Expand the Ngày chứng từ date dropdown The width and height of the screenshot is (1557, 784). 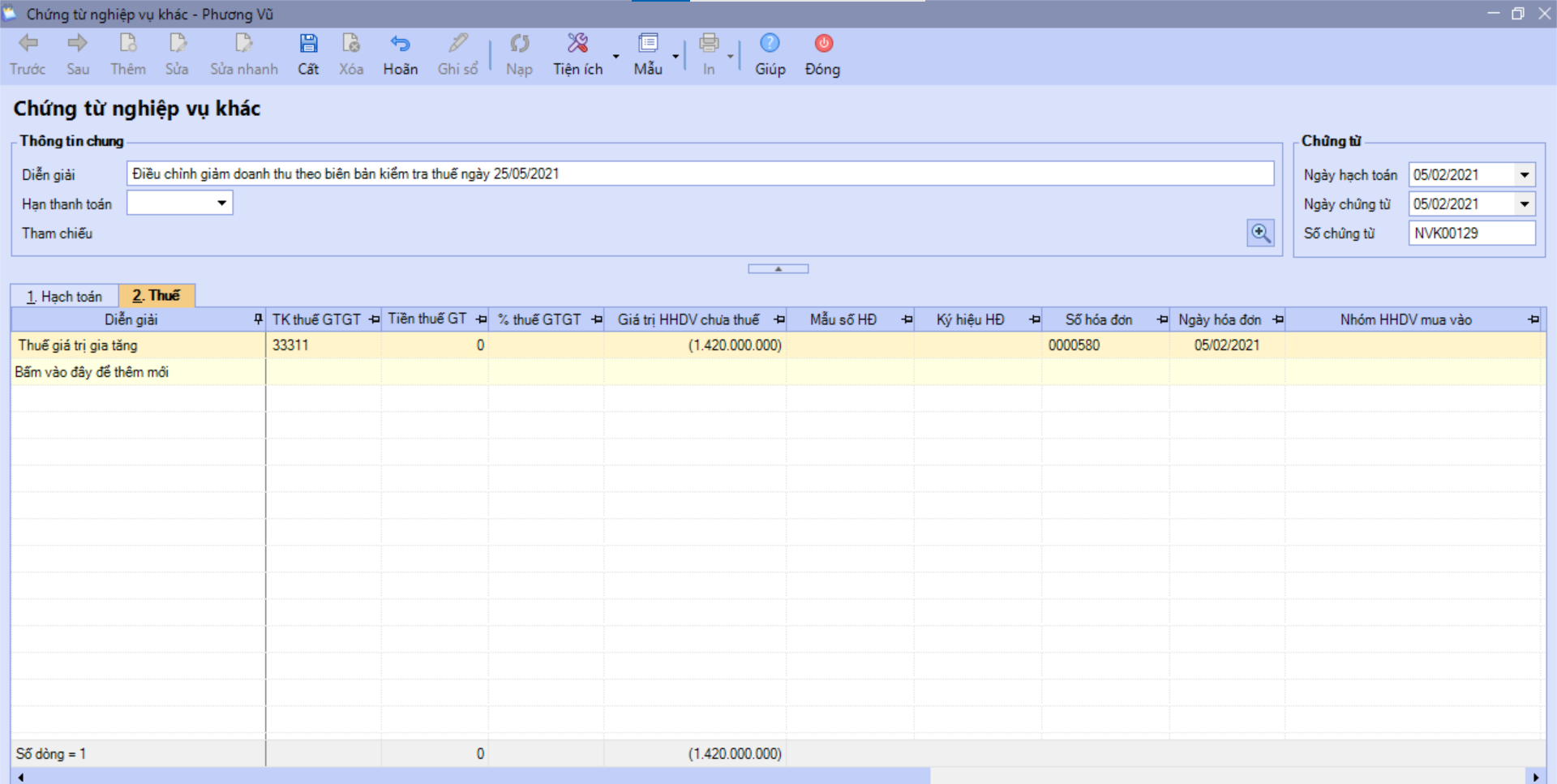(x=1525, y=204)
